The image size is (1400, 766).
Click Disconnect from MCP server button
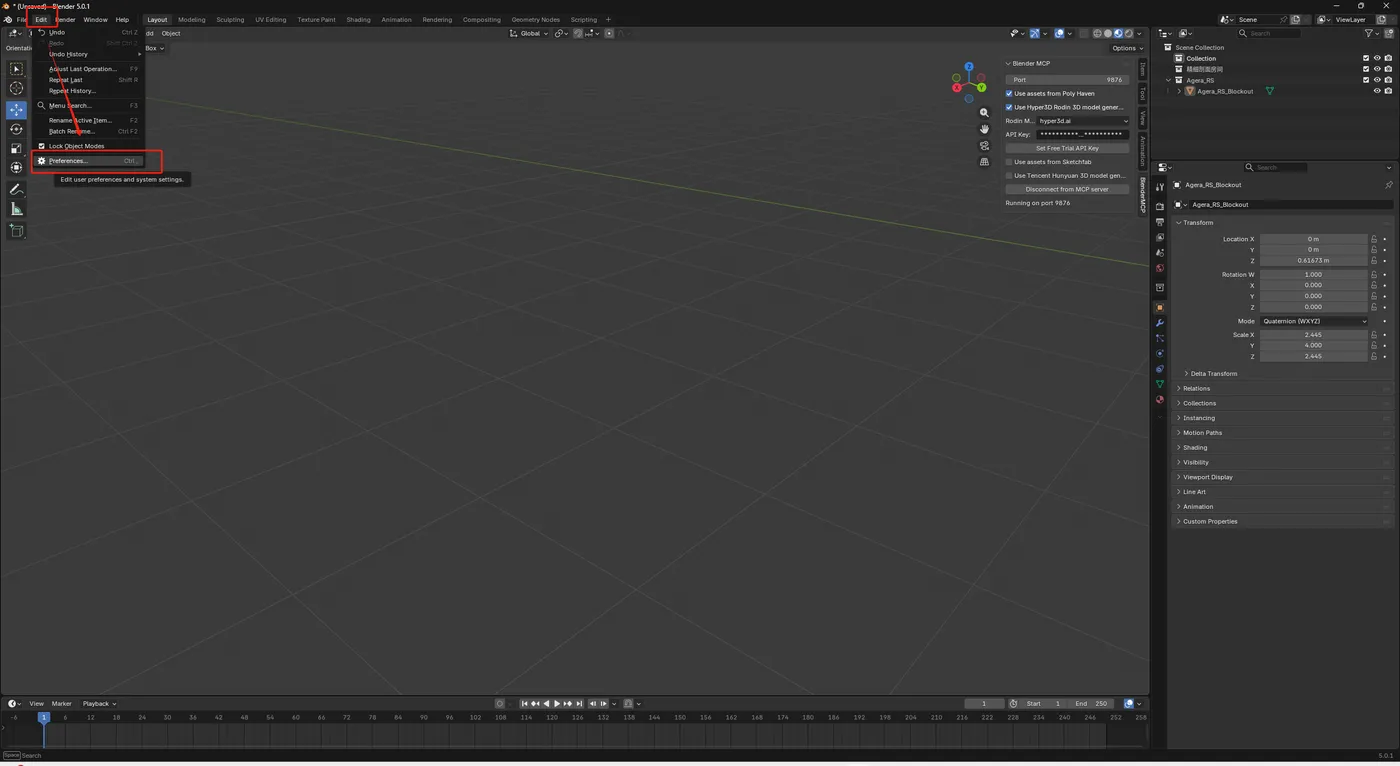[1067, 189]
